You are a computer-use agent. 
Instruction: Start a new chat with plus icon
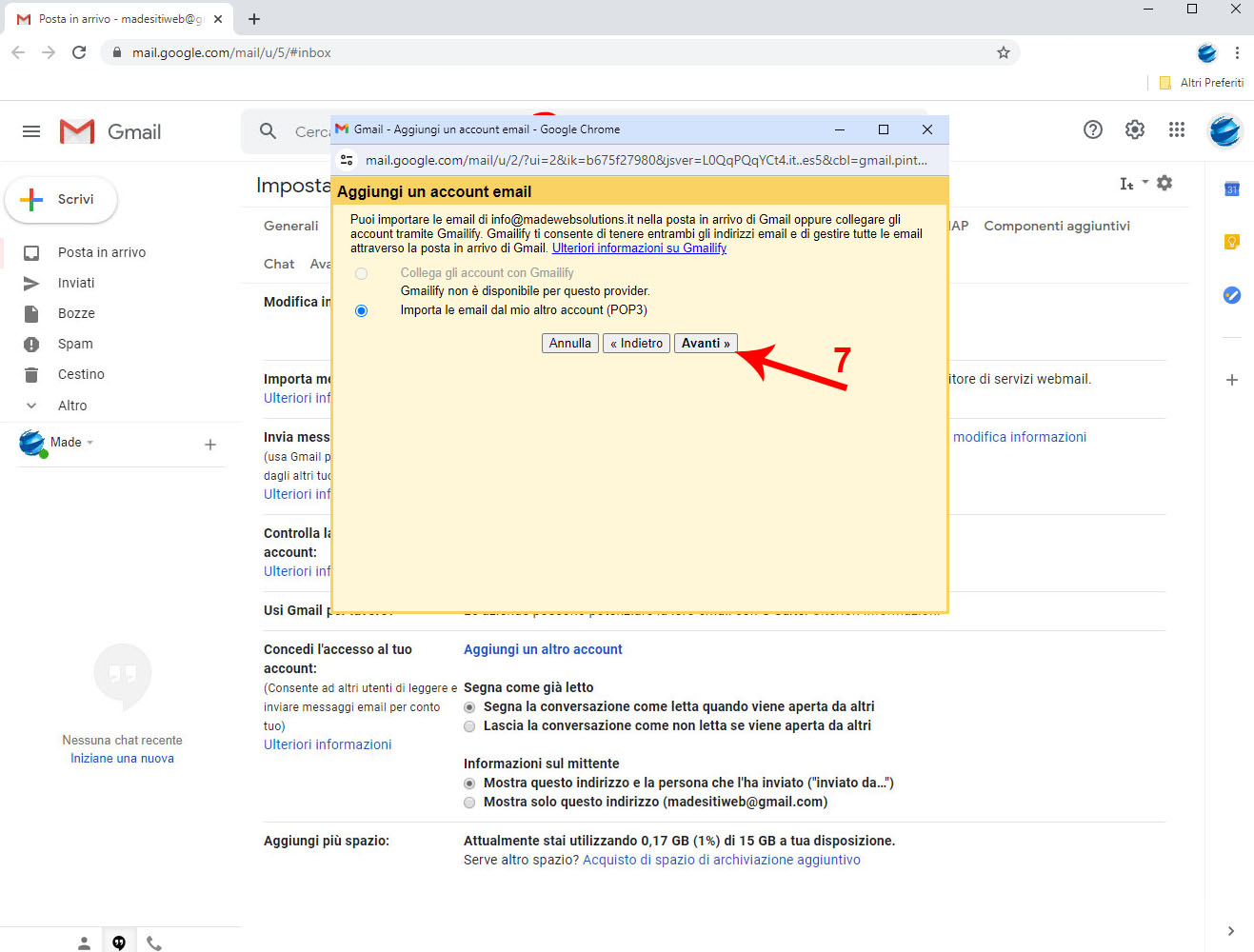[x=210, y=445]
